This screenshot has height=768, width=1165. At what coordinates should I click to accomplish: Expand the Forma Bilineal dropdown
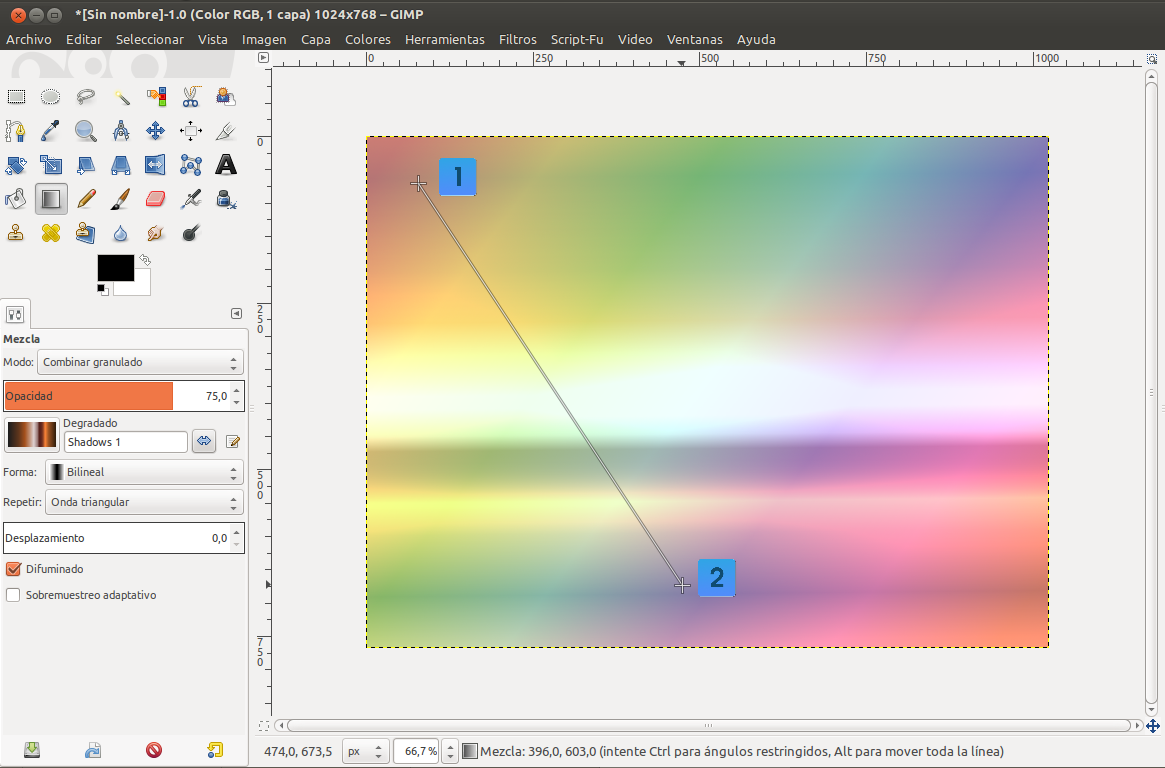coord(144,472)
